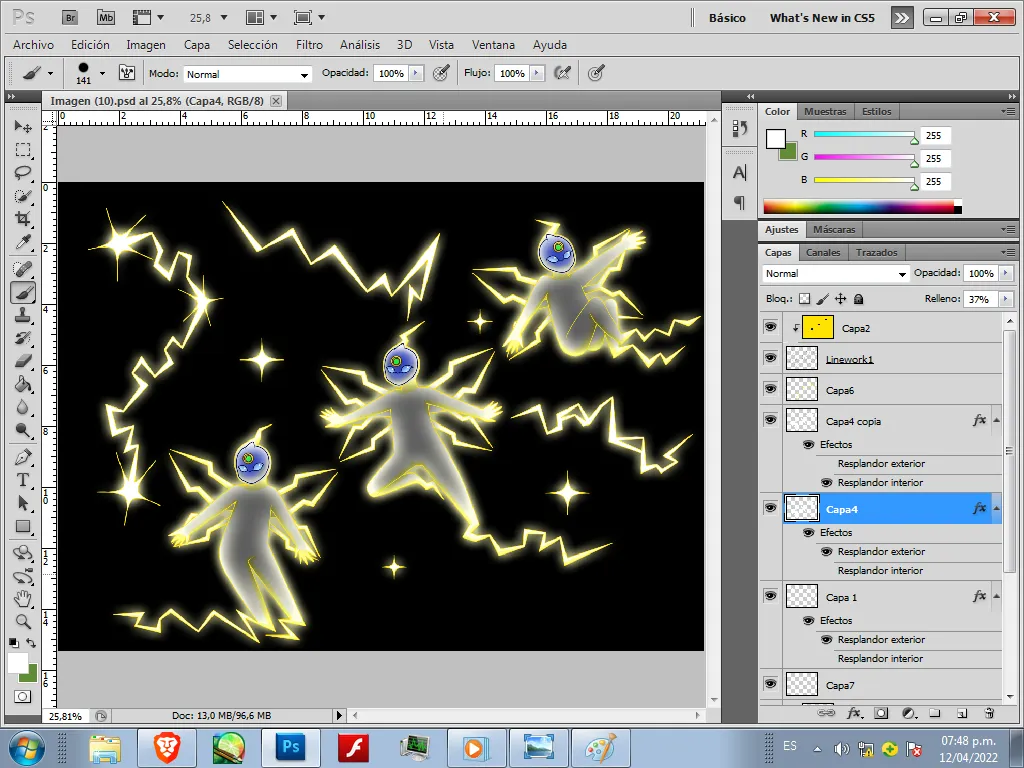Viewport: 1024px width, 768px height.
Task: Select the Rectangular Marquee tool
Action: [23, 150]
